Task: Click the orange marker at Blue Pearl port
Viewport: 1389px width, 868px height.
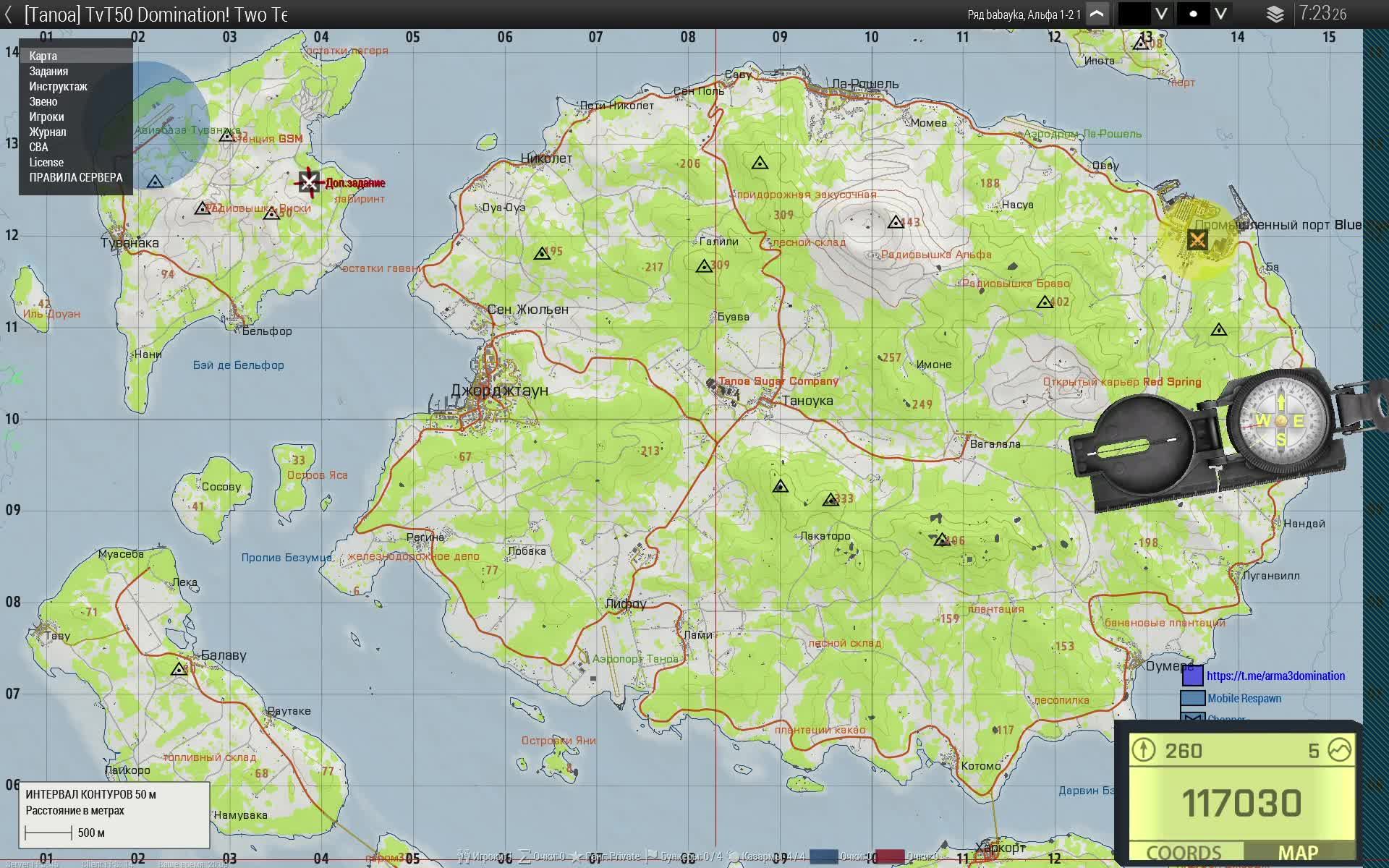Action: 1197,239
